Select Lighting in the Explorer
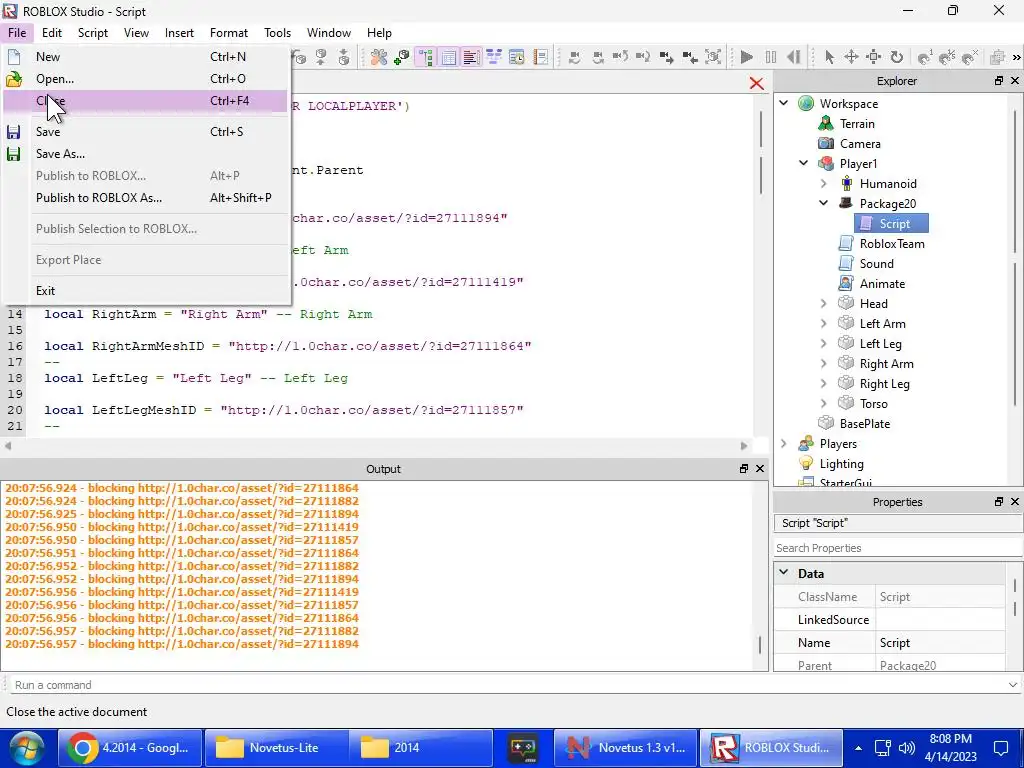This screenshot has height=768, width=1024. pos(842,464)
